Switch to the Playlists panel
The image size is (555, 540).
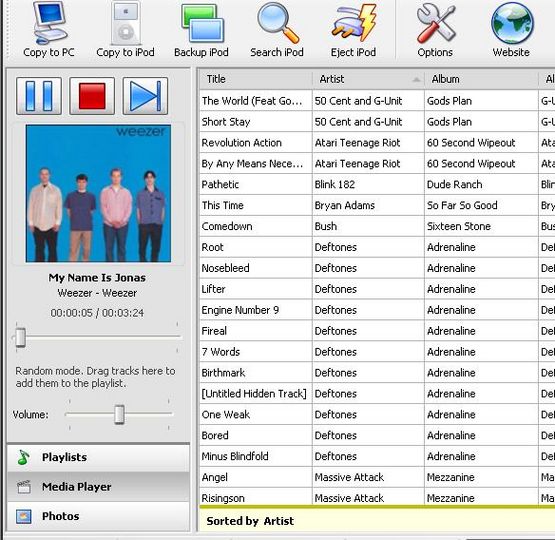[98, 457]
